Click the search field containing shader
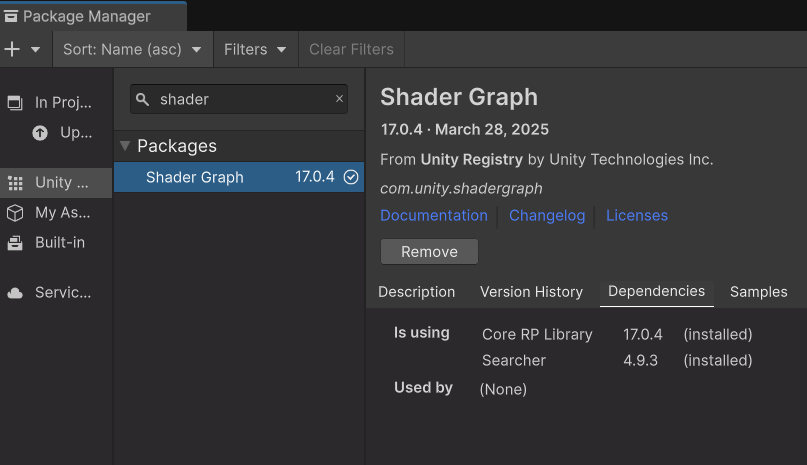 pos(239,99)
